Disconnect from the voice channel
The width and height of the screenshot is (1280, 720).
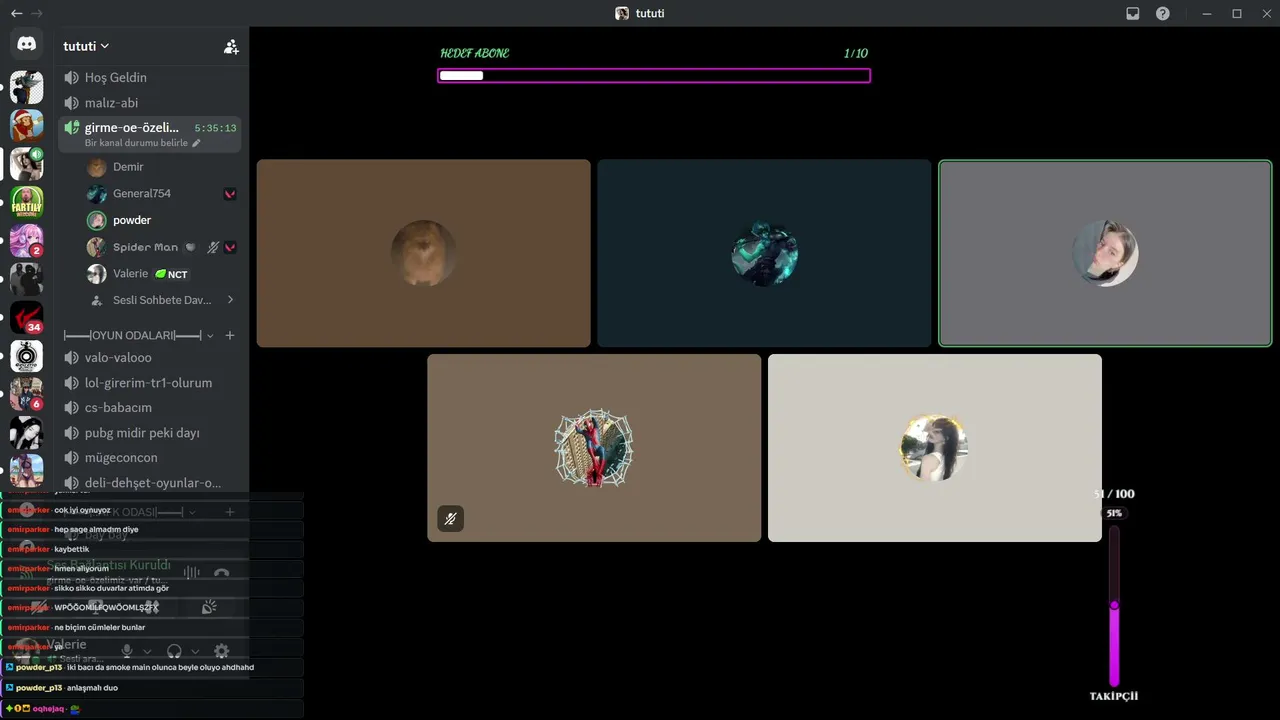222,573
